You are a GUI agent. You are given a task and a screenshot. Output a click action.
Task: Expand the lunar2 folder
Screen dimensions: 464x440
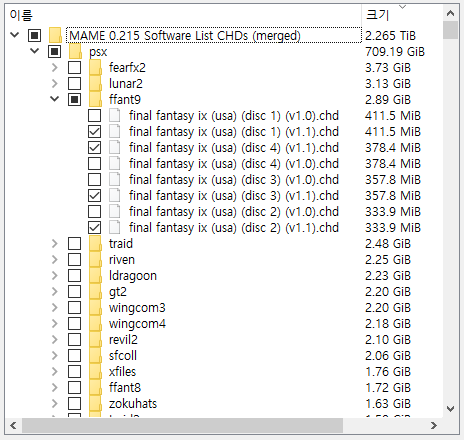point(55,83)
